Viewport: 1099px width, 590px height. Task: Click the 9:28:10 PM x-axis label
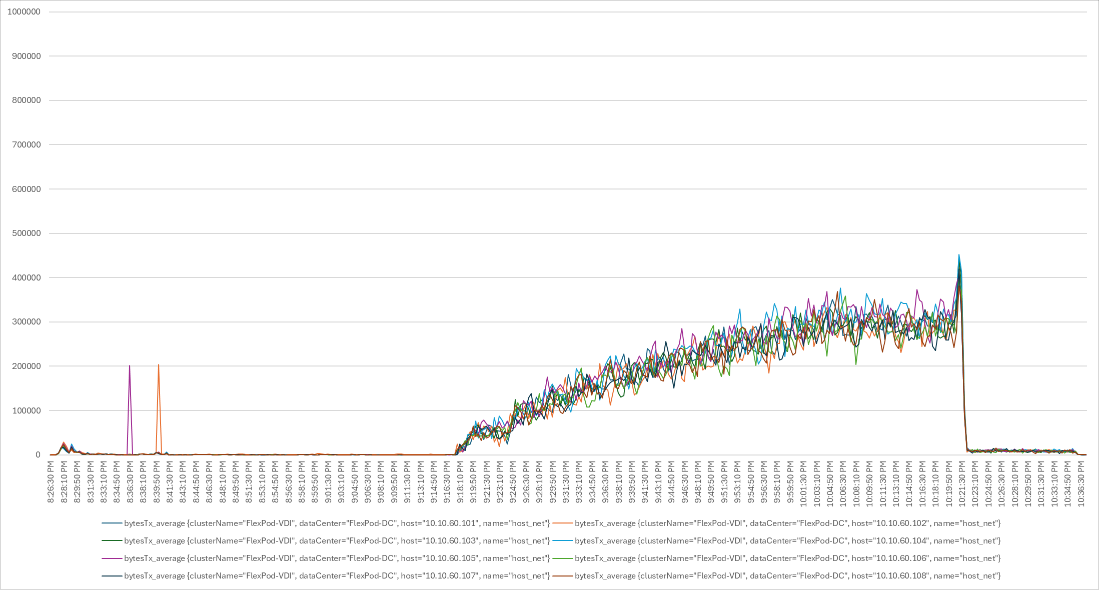[539, 481]
